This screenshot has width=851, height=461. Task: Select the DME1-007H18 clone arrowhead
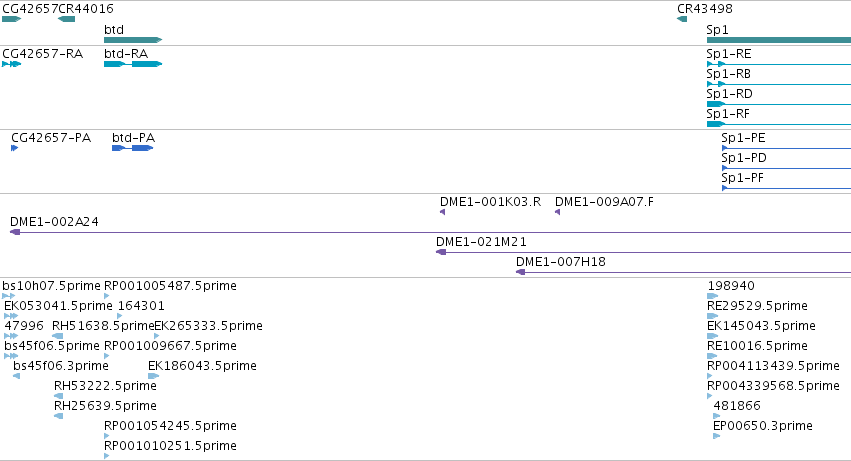coord(520,272)
